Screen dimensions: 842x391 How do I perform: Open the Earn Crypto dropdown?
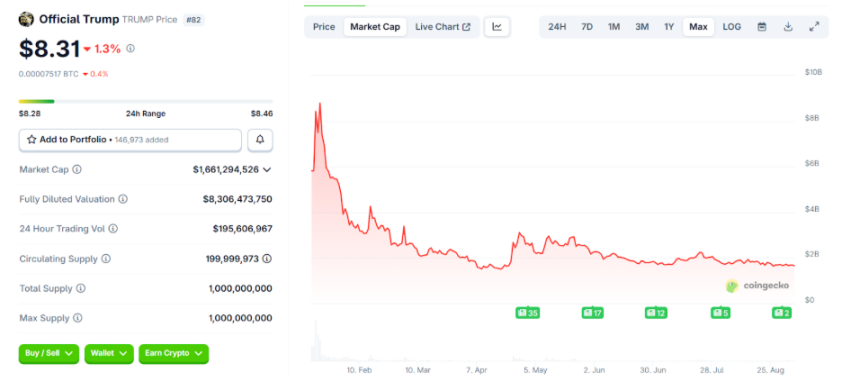173,353
